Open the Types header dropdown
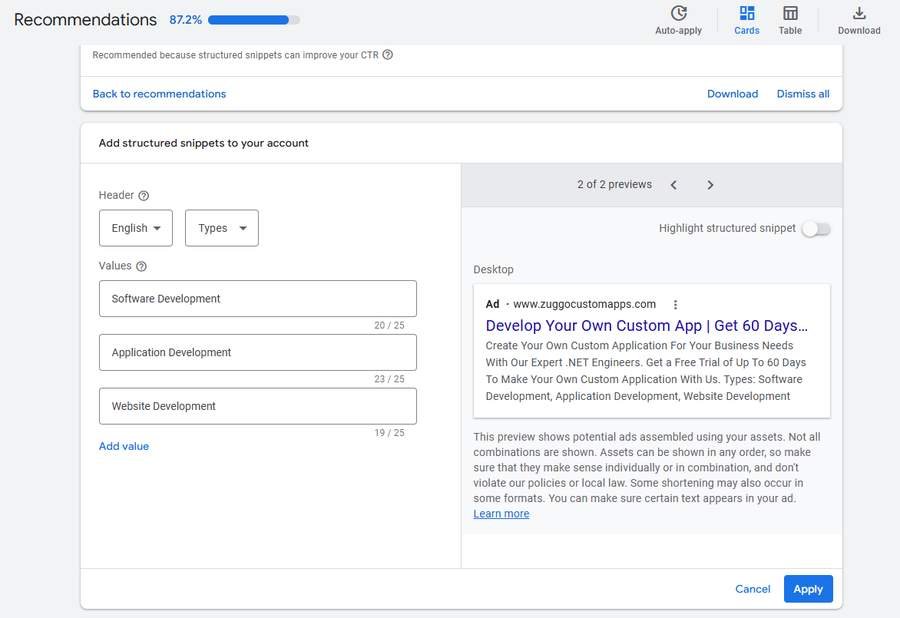Image resolution: width=900 pixels, height=618 pixels. (x=222, y=228)
